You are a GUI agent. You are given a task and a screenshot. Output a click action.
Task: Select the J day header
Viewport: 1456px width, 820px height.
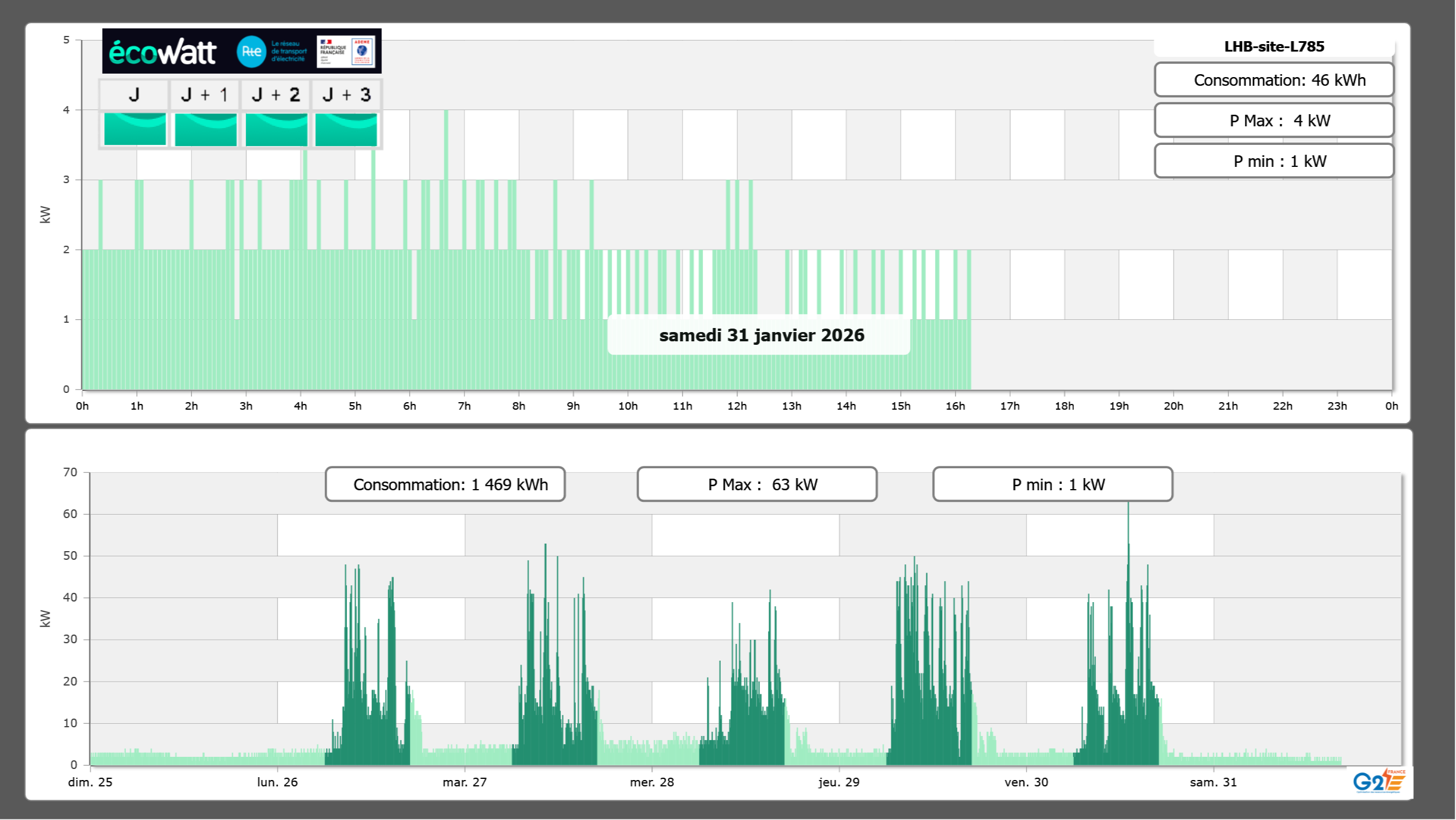click(x=134, y=94)
